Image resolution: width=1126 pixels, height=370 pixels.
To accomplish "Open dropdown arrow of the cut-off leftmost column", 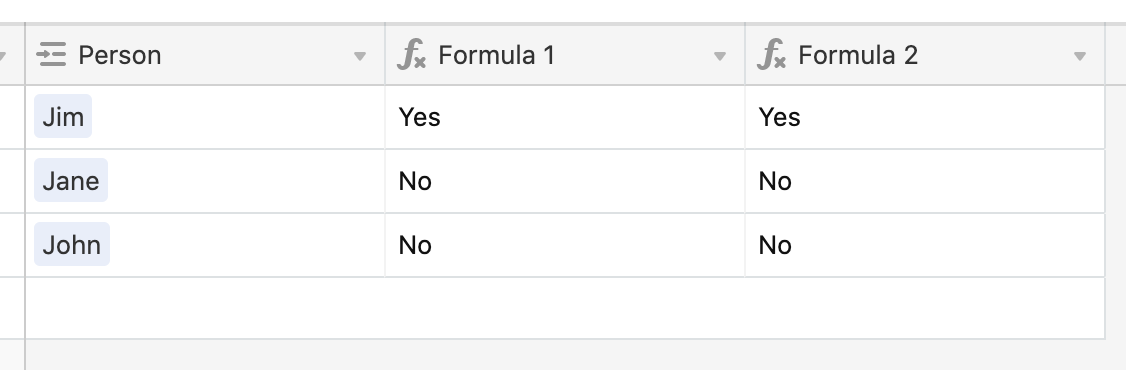I will click(3, 57).
